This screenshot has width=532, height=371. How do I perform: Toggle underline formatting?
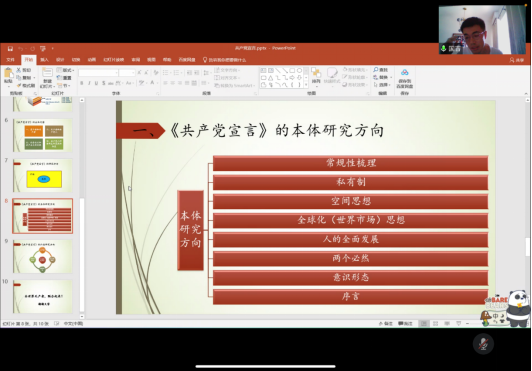[96, 83]
